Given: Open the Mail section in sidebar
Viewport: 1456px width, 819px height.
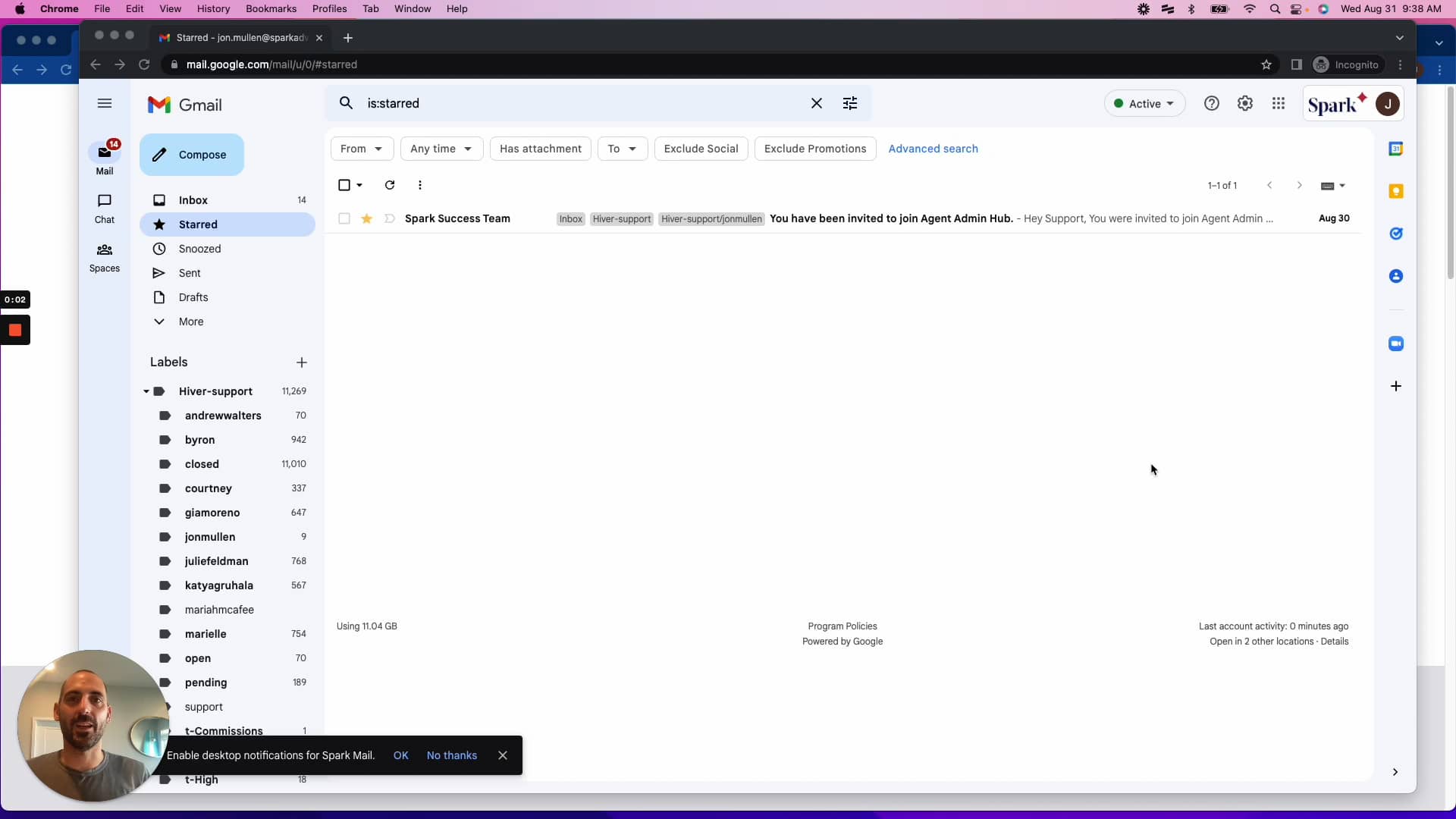Looking at the screenshot, I should (x=105, y=158).
